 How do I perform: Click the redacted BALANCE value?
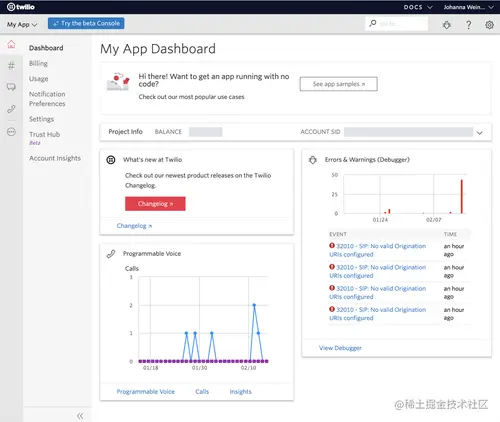pos(205,132)
